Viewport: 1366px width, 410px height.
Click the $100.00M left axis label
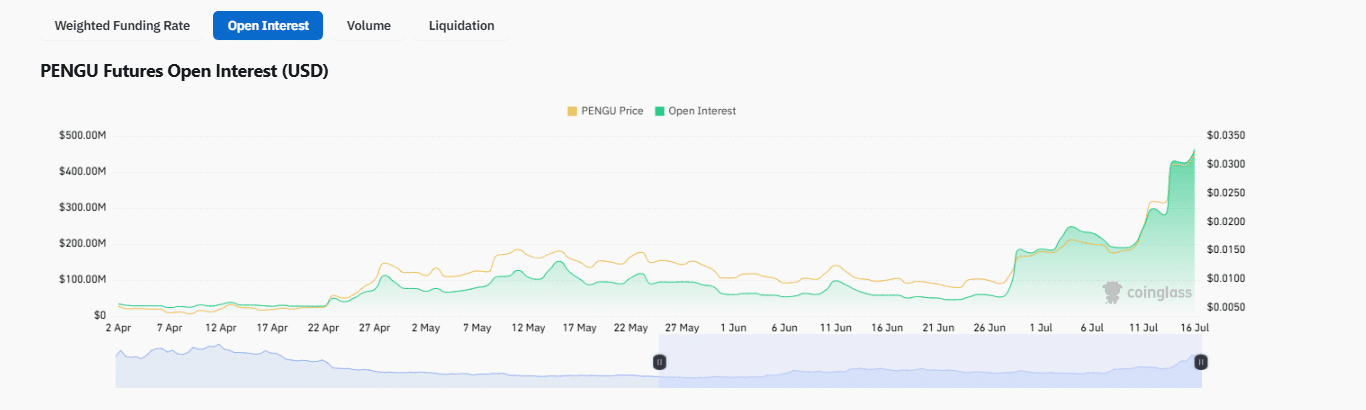(84, 279)
